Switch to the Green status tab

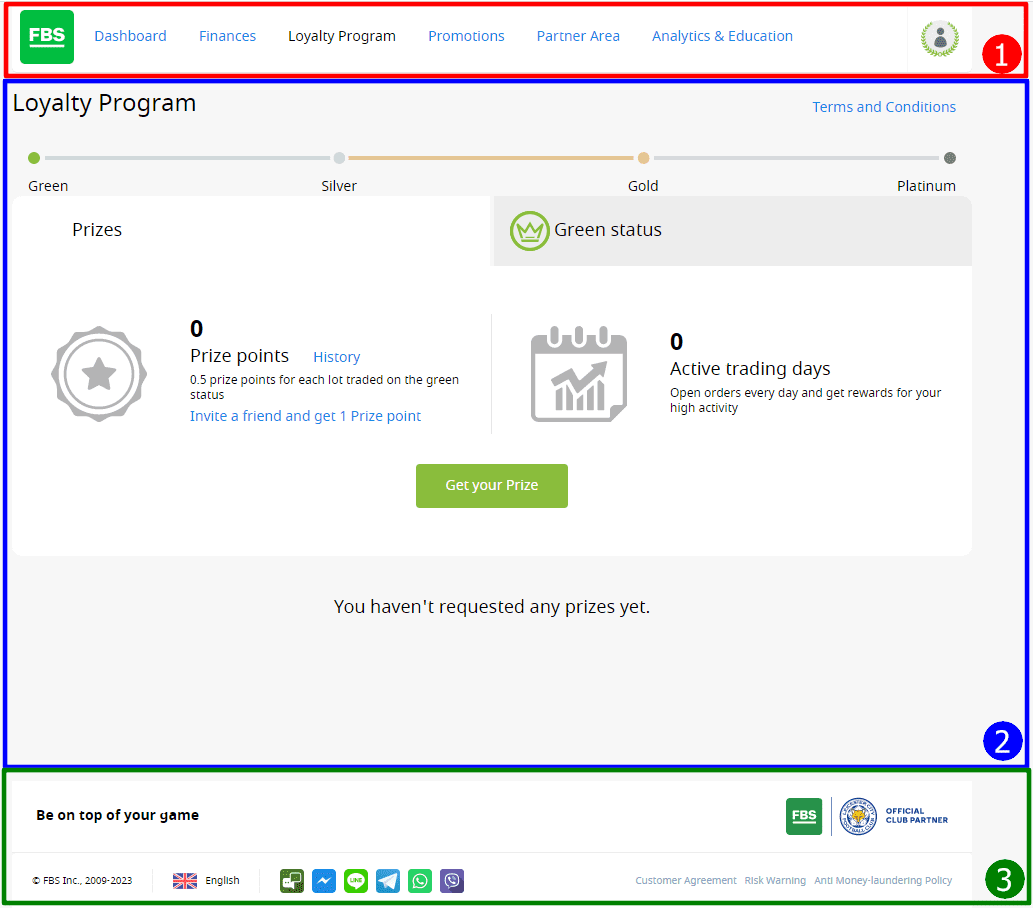click(733, 231)
